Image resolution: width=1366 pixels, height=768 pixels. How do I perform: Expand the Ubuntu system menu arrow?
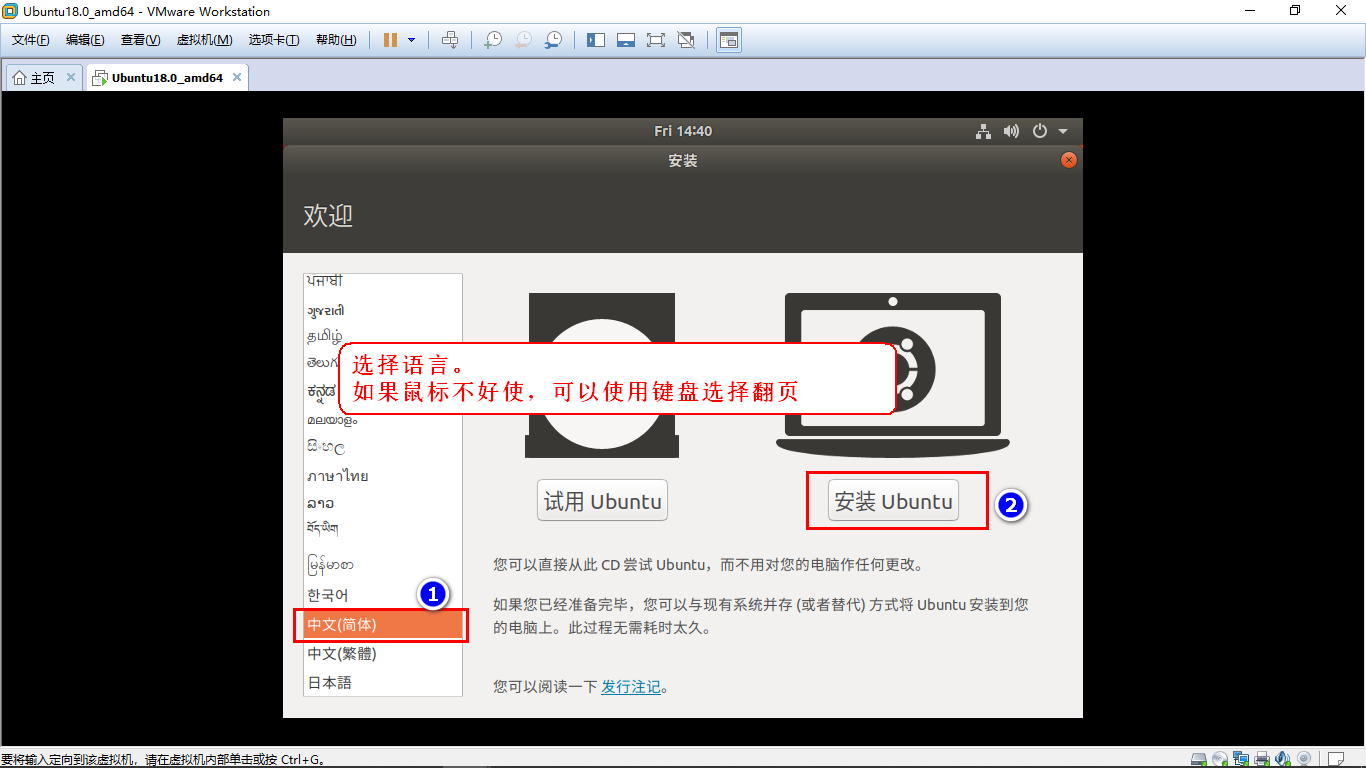click(x=1063, y=131)
